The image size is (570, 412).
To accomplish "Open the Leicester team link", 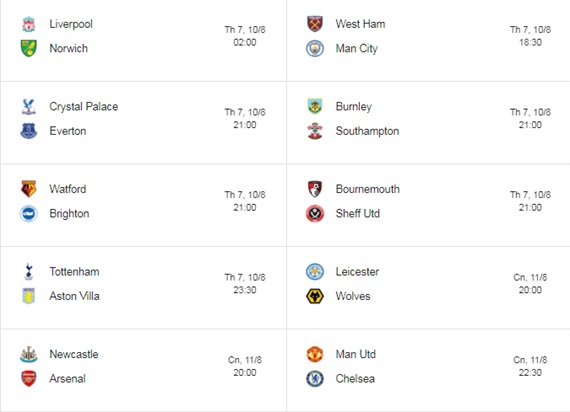I will pos(357,272).
